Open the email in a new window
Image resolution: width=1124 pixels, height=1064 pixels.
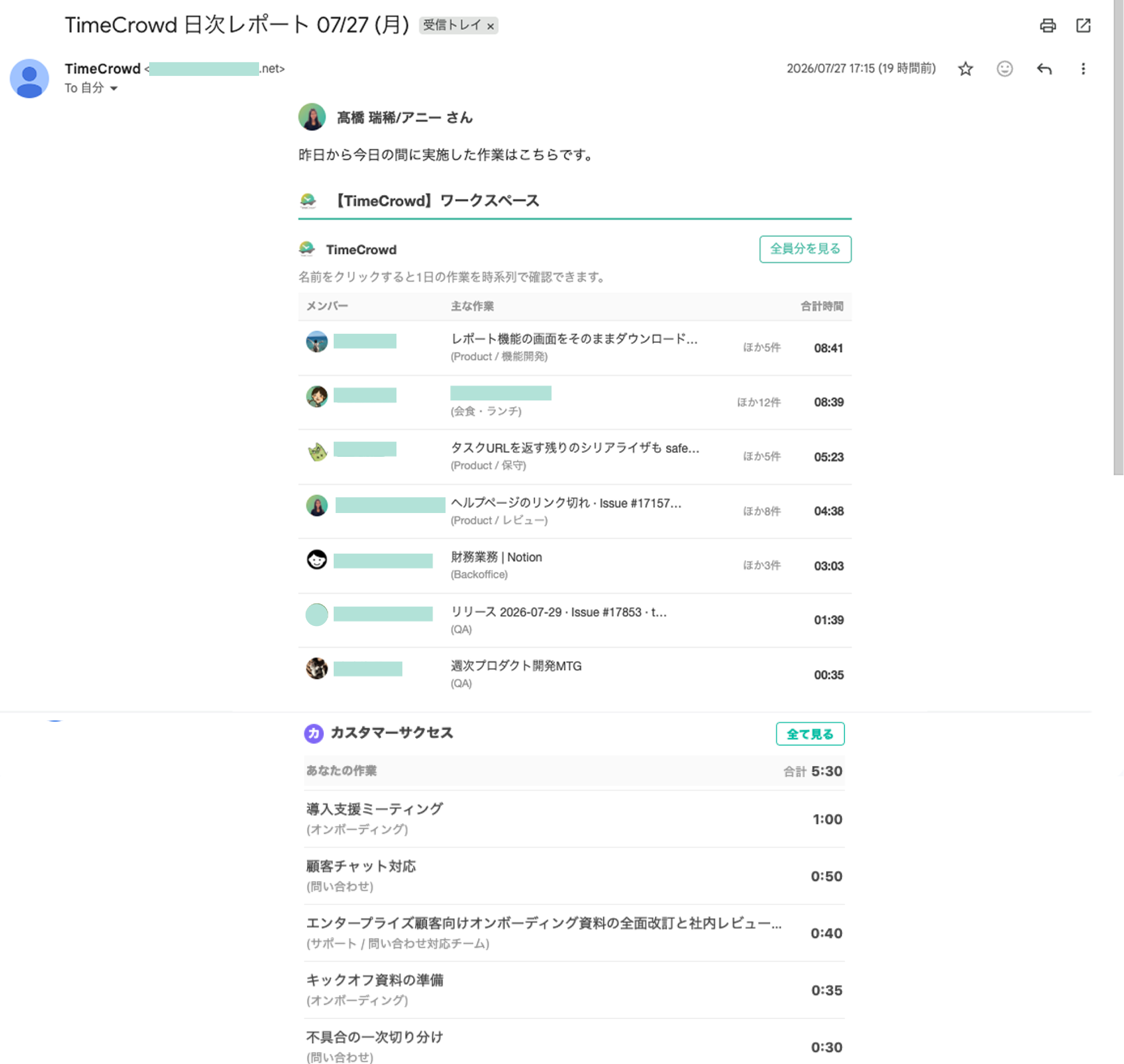click(x=1083, y=26)
